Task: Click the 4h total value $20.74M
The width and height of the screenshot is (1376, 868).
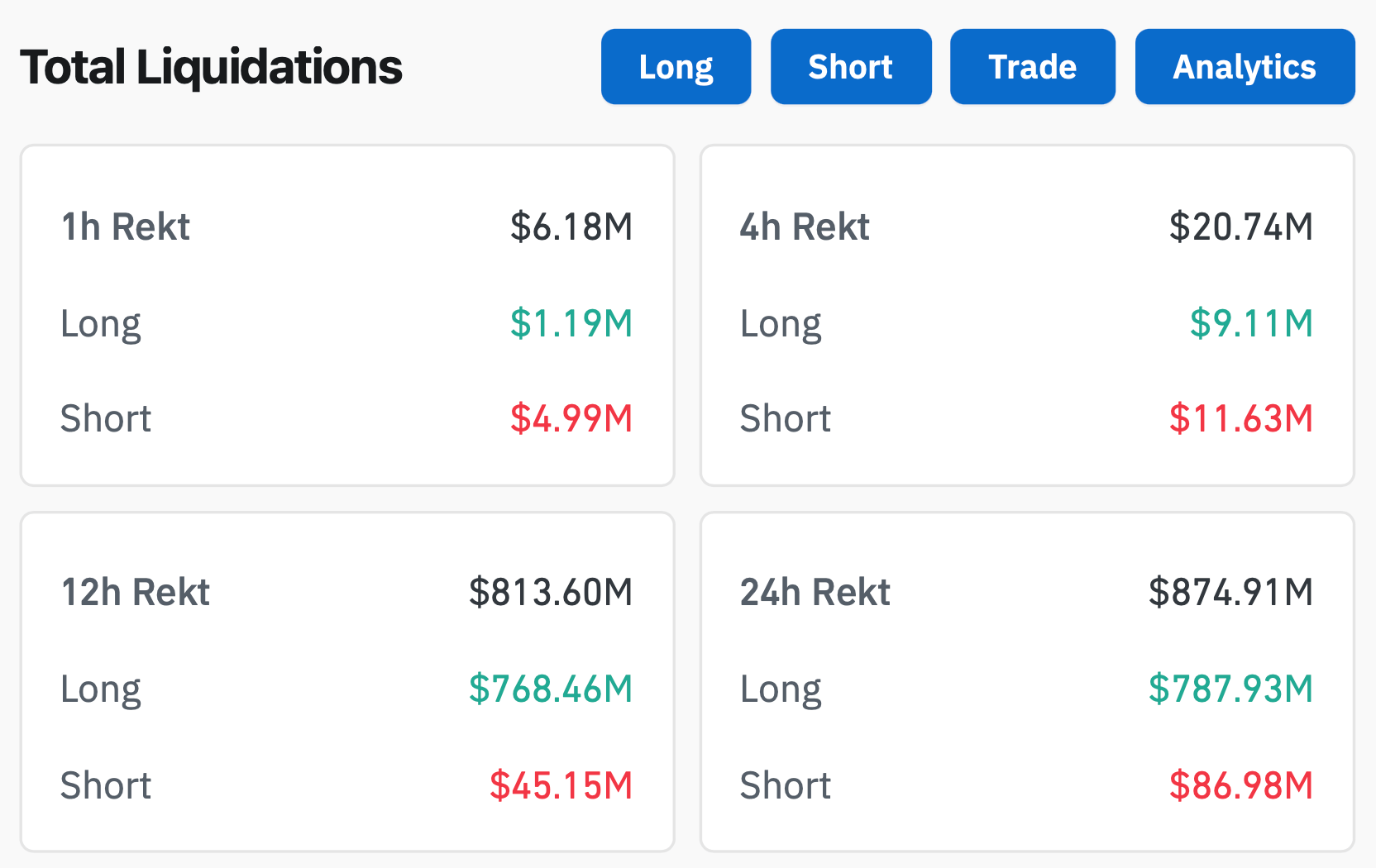Action: coord(1240,227)
